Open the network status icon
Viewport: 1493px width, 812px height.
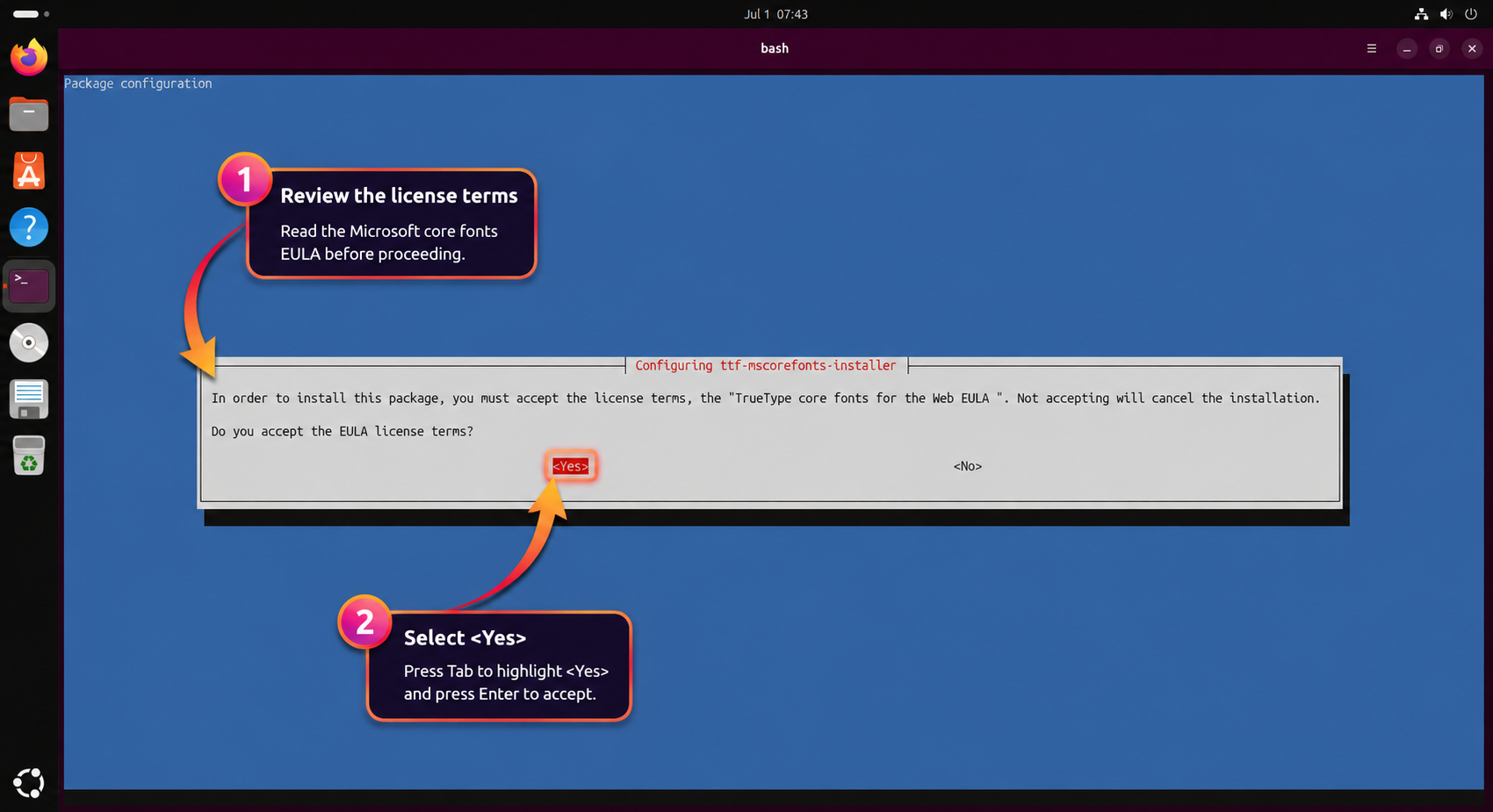pyautogui.click(x=1421, y=14)
